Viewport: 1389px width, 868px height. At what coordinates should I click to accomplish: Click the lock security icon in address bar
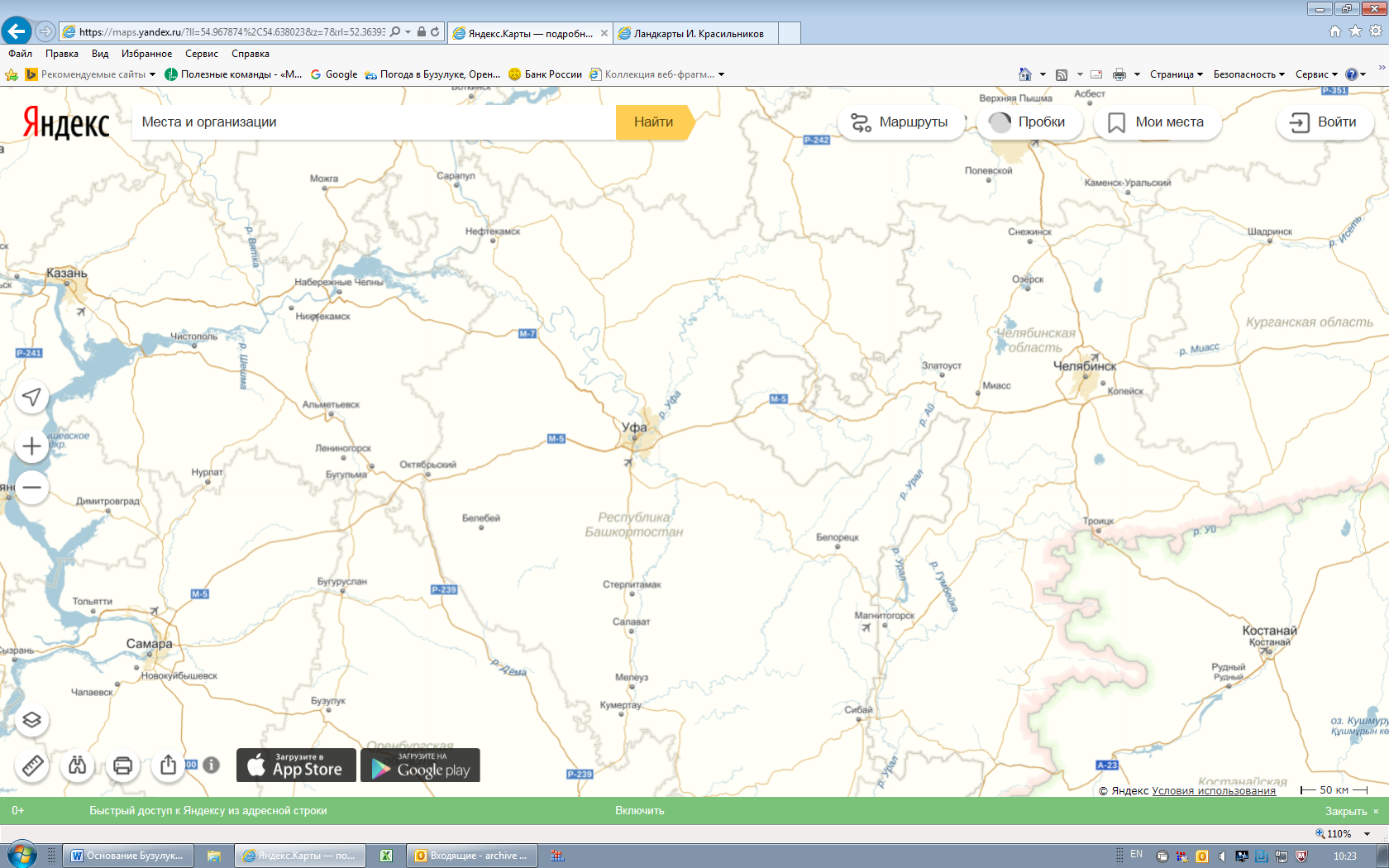click(422, 31)
